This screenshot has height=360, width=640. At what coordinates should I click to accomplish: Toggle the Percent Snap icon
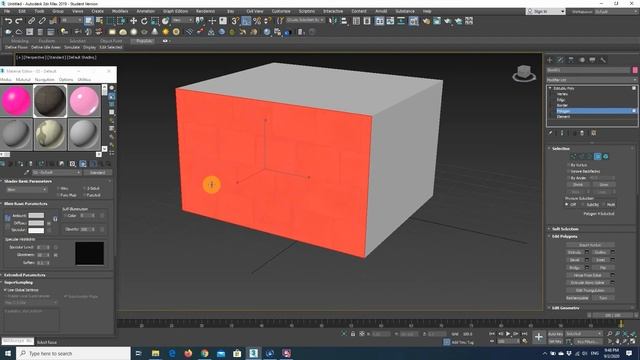click(x=257, y=20)
